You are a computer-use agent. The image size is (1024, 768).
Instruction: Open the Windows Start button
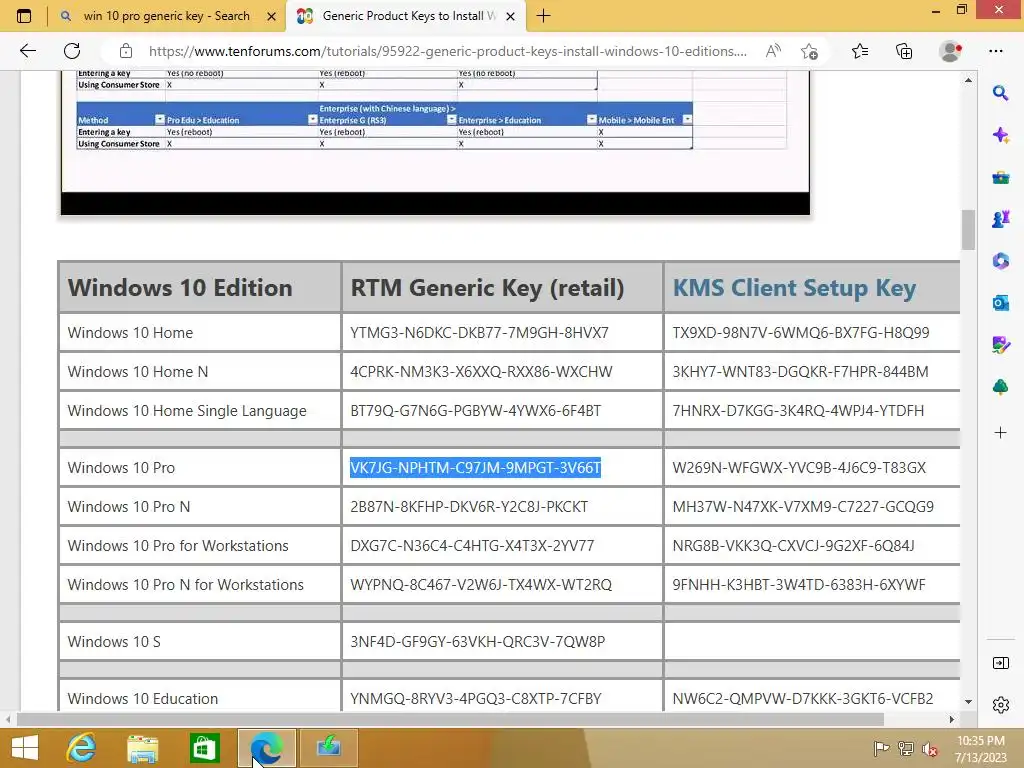[x=25, y=748]
